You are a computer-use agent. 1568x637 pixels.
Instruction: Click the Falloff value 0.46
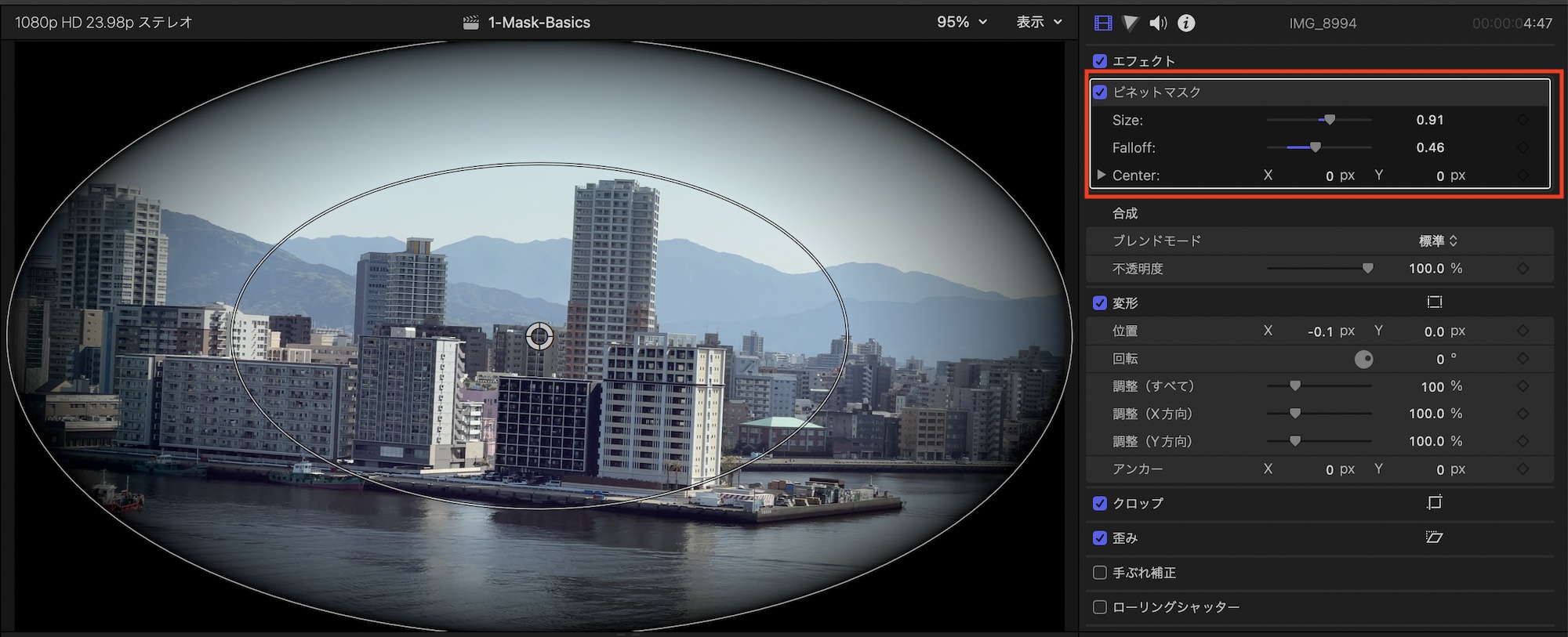click(1430, 147)
